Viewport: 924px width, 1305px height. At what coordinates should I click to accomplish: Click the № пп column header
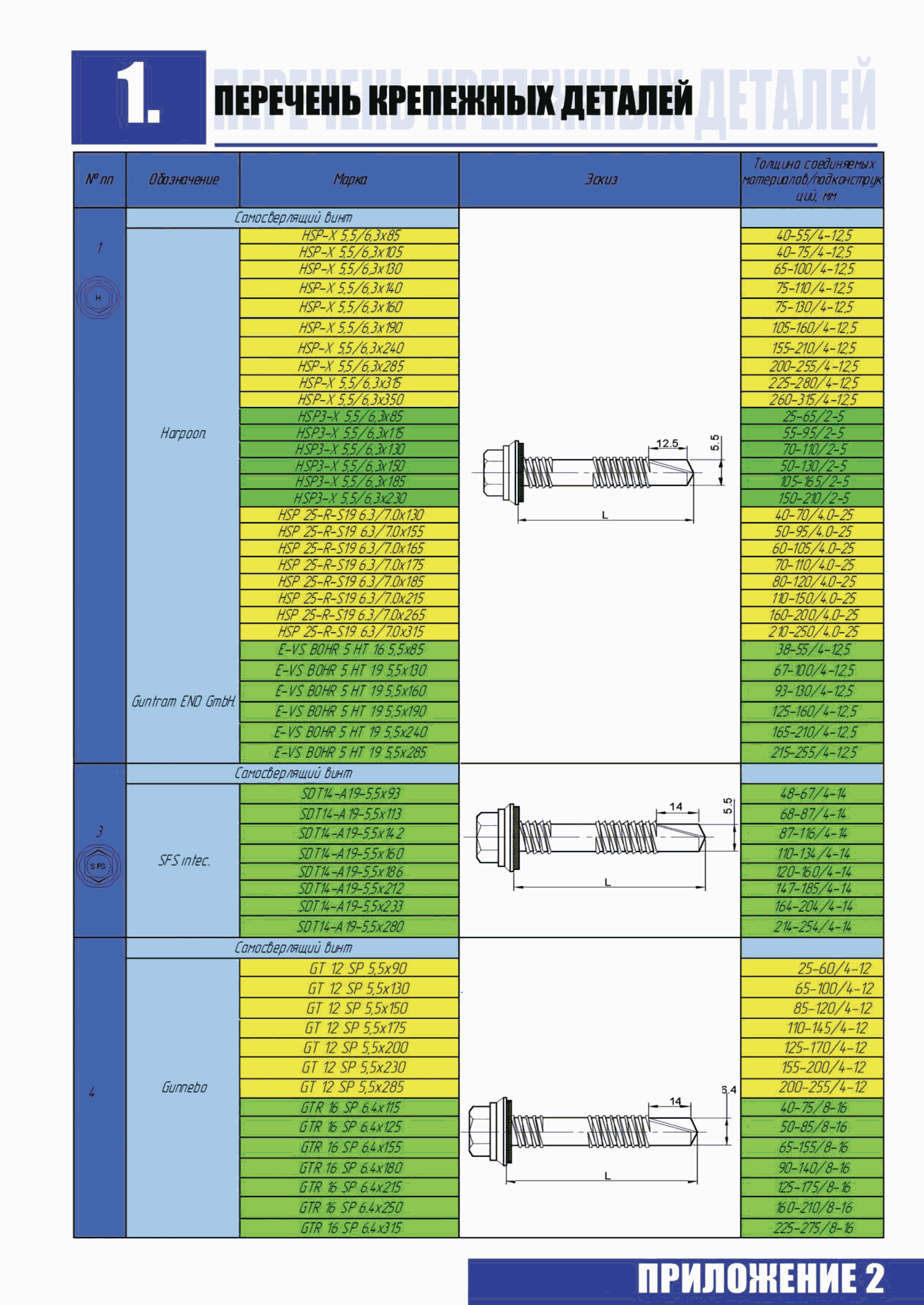click(x=99, y=180)
